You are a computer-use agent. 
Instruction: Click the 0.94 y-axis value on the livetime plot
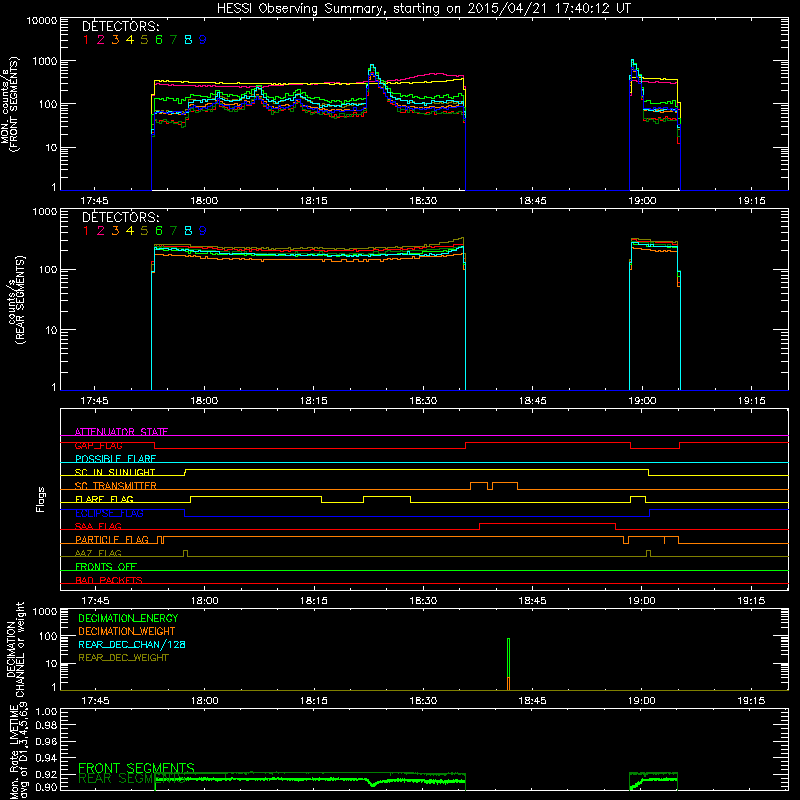tap(46, 758)
